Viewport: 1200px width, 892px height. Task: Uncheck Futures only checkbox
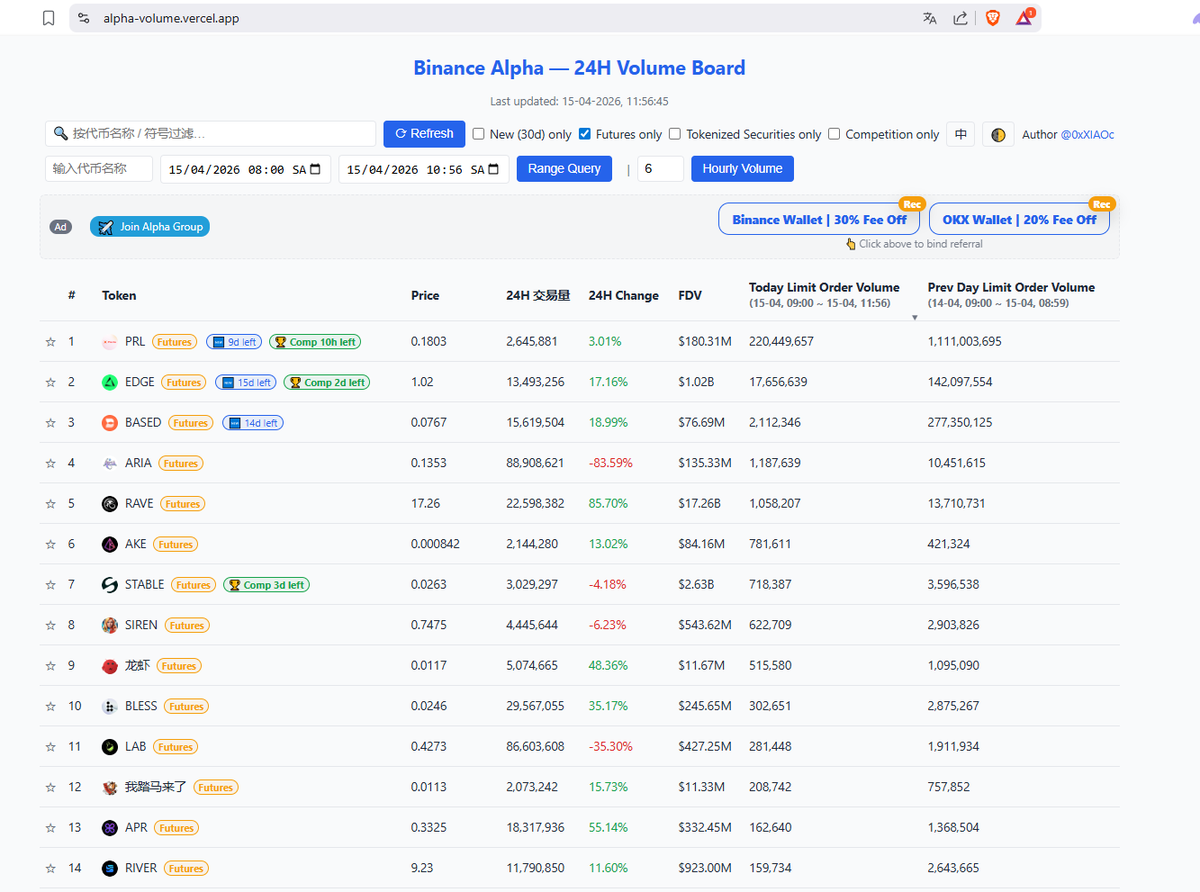(585, 134)
